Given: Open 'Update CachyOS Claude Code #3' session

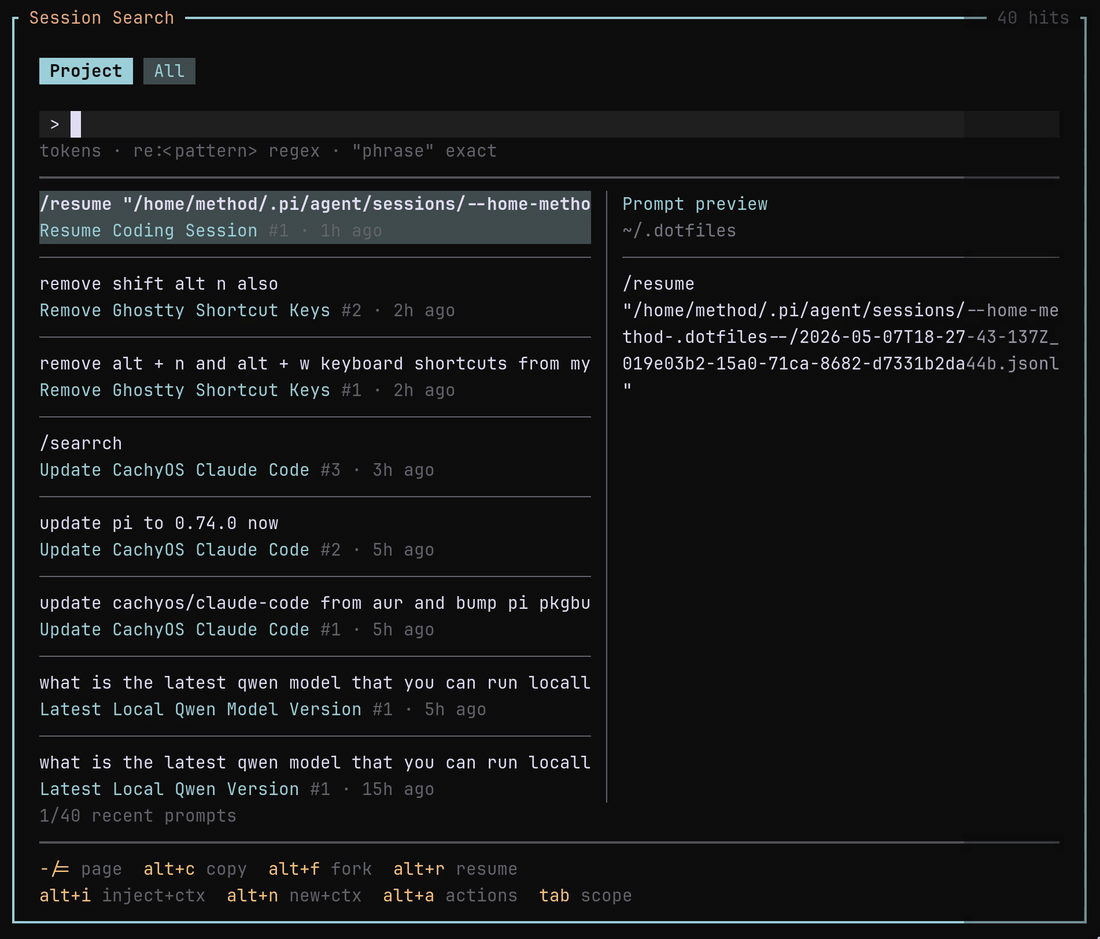Looking at the screenshot, I should [x=236, y=471].
